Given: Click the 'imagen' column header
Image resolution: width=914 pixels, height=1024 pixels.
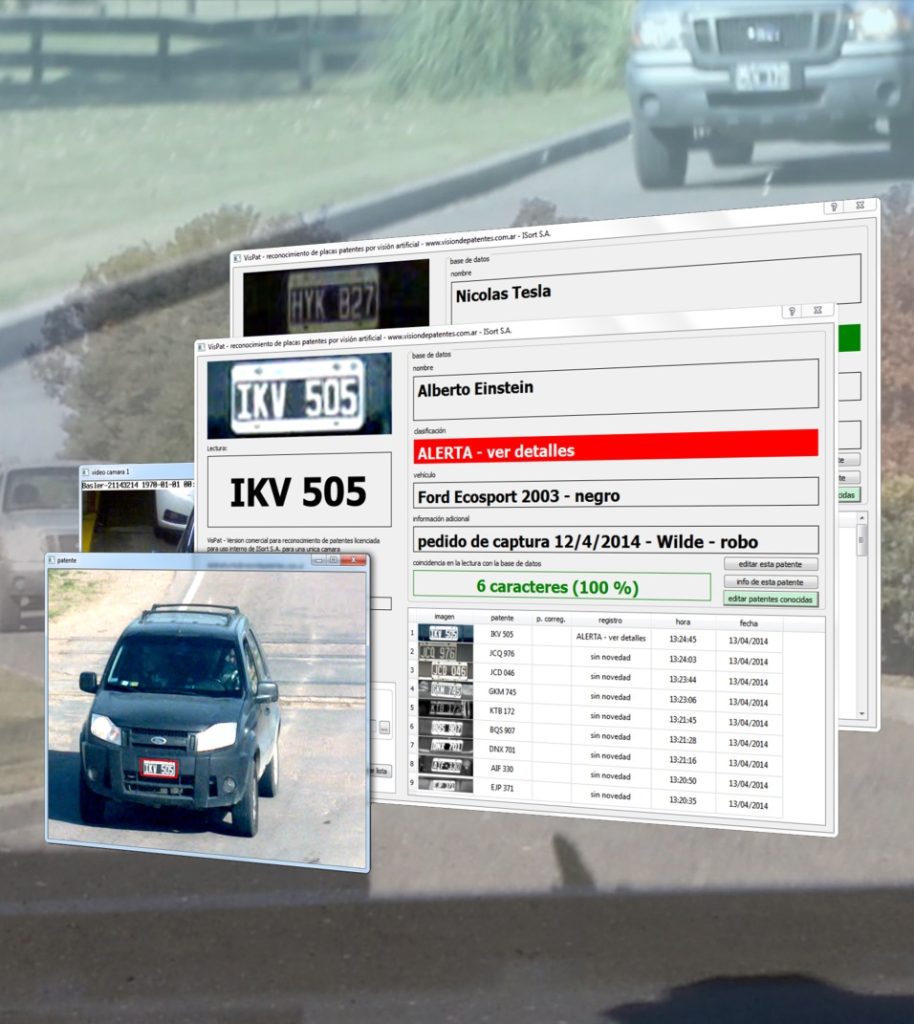Looking at the screenshot, I should (x=444, y=616).
